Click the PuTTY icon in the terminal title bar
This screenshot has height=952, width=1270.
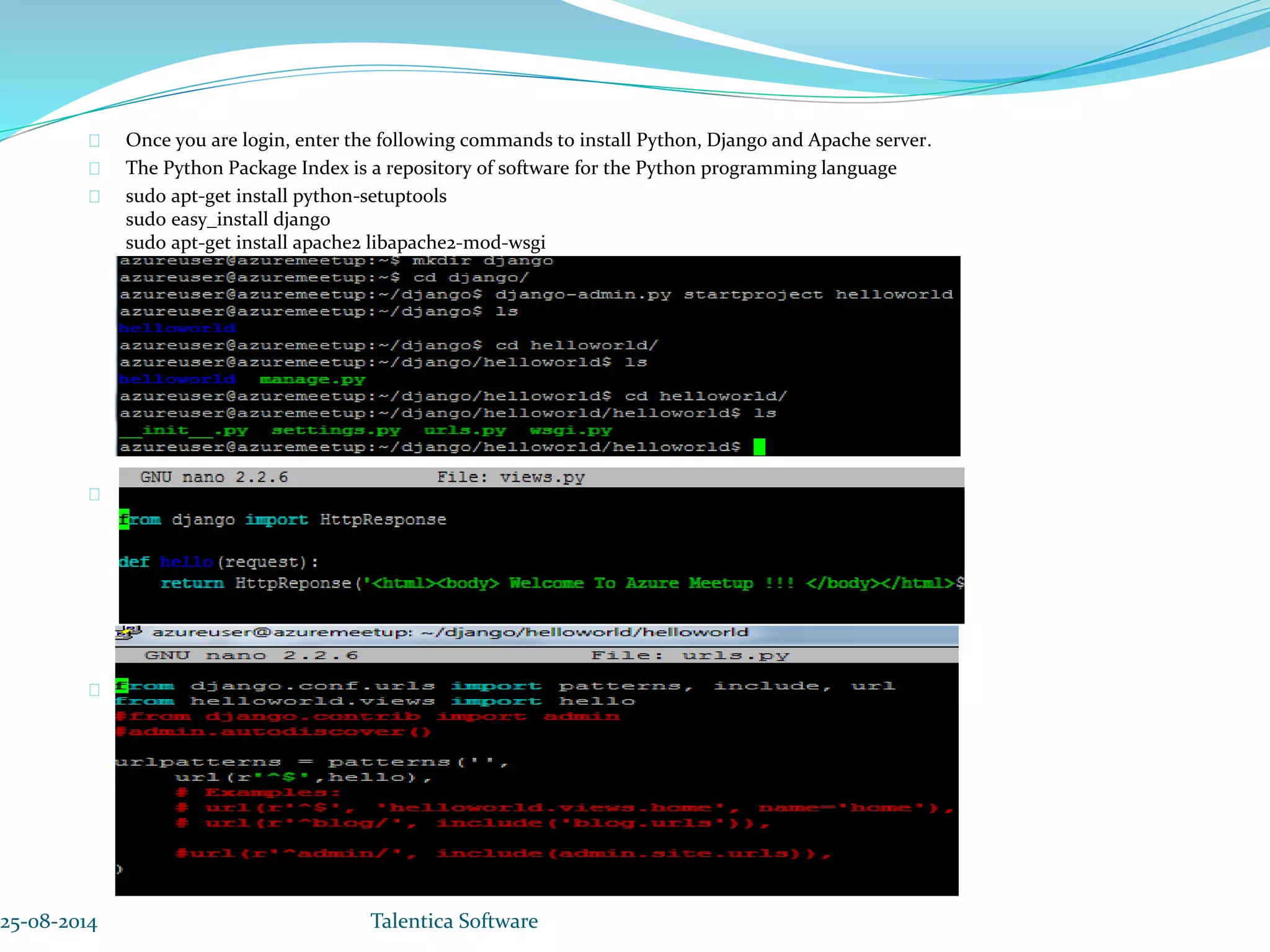pyautogui.click(x=128, y=632)
